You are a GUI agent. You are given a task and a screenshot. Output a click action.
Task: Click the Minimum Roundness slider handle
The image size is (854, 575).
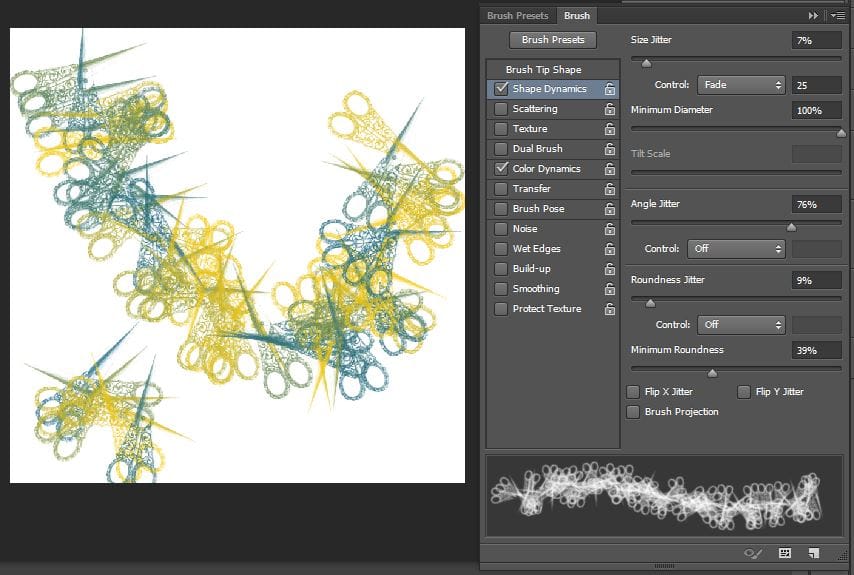coord(712,373)
